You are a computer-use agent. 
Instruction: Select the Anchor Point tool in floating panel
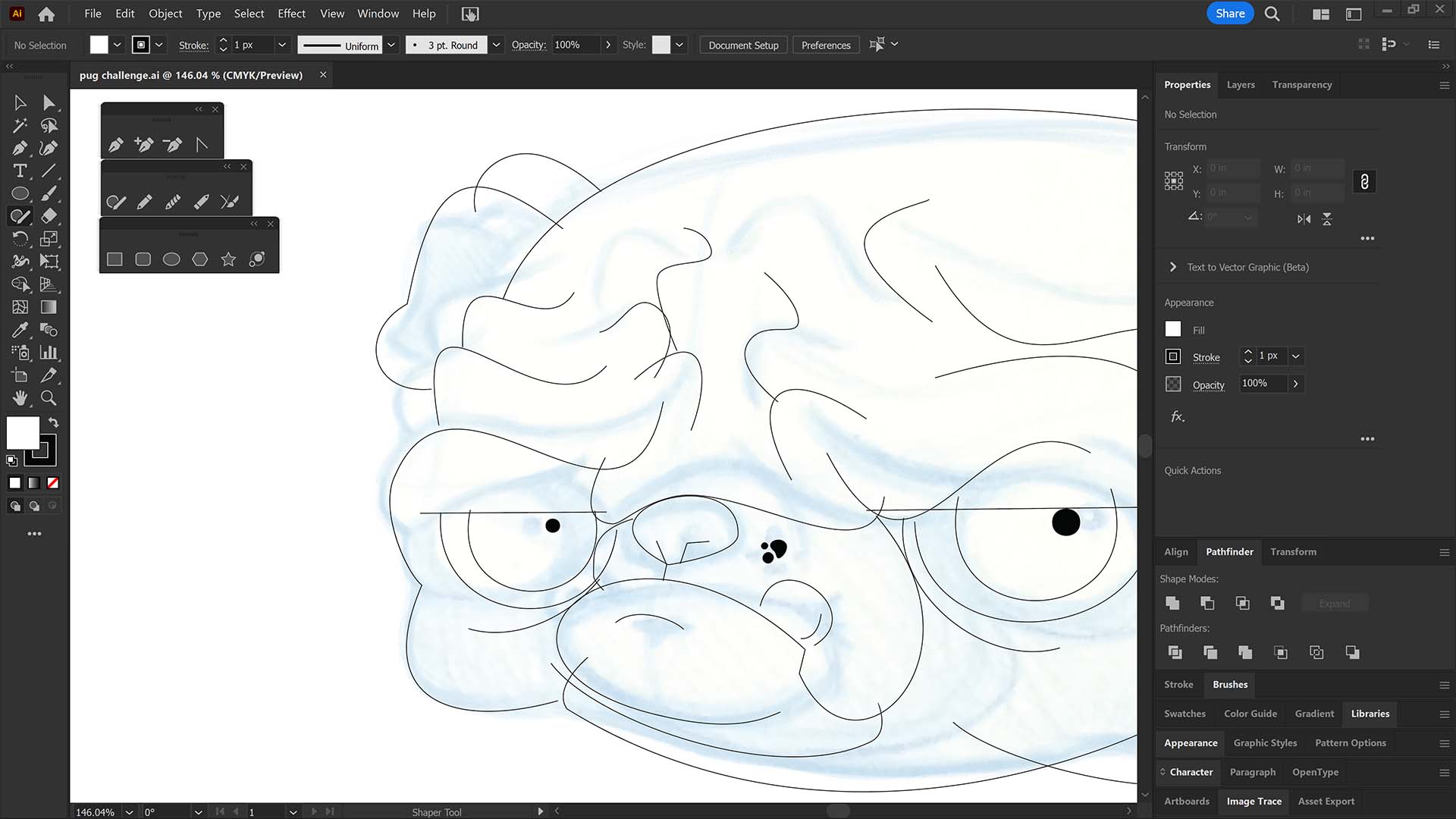tap(201, 144)
